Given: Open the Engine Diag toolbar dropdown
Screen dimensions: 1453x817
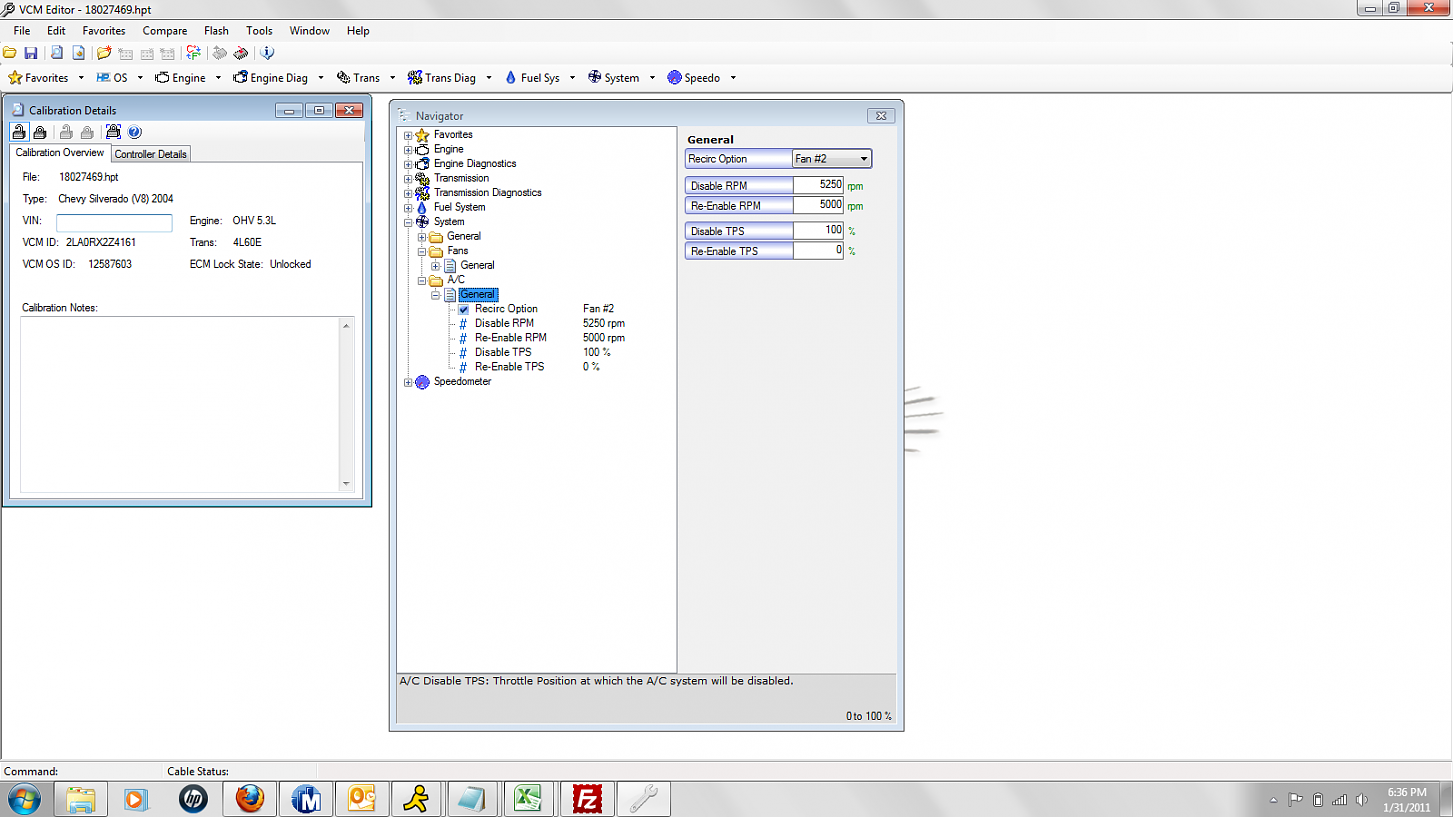Looking at the screenshot, I should click(320, 78).
